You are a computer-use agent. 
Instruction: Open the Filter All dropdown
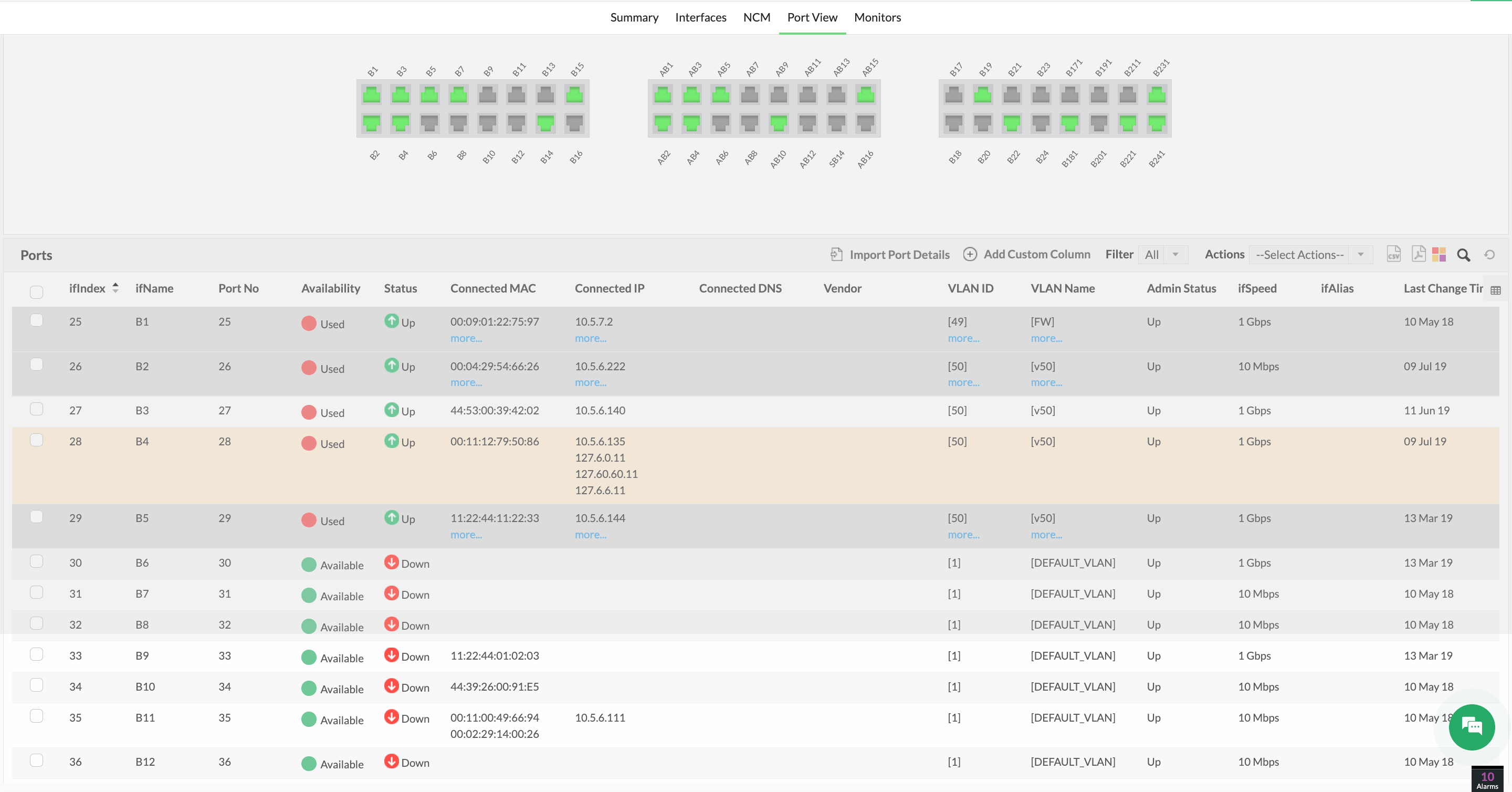point(1163,255)
